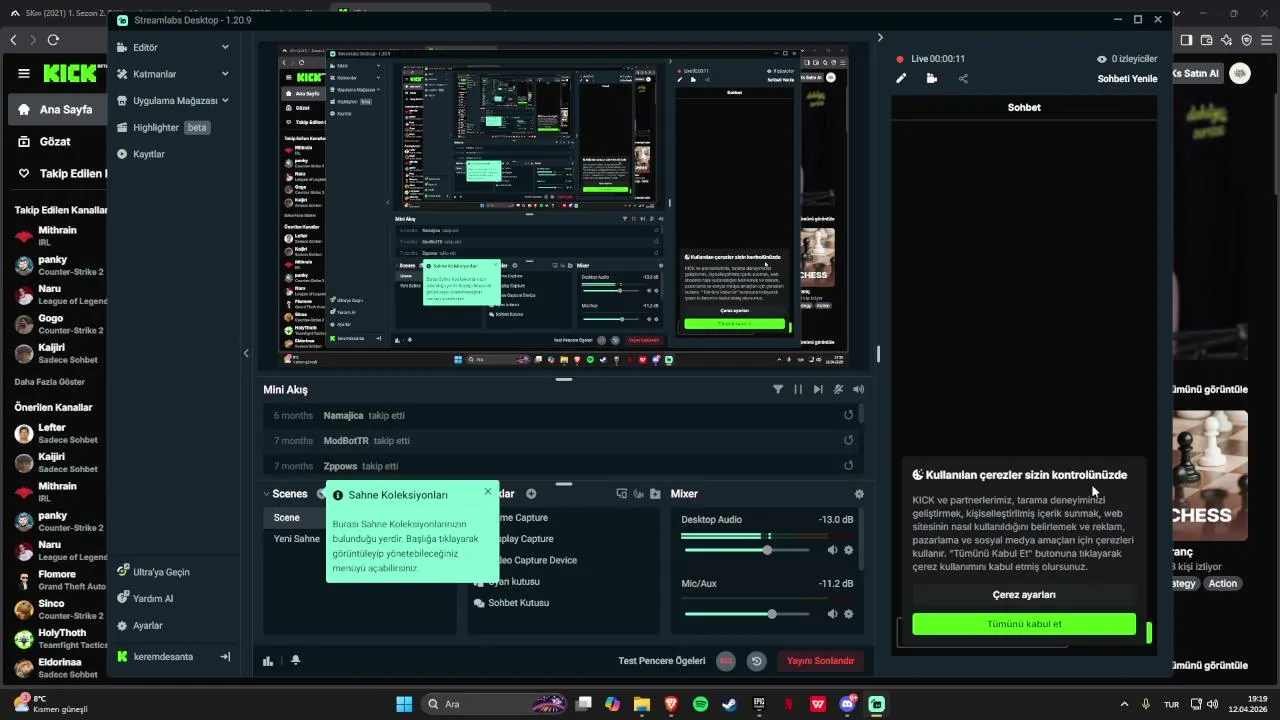Click Sohbeti Yenile to refresh chat
This screenshot has height=720, width=1280.
tap(1127, 79)
